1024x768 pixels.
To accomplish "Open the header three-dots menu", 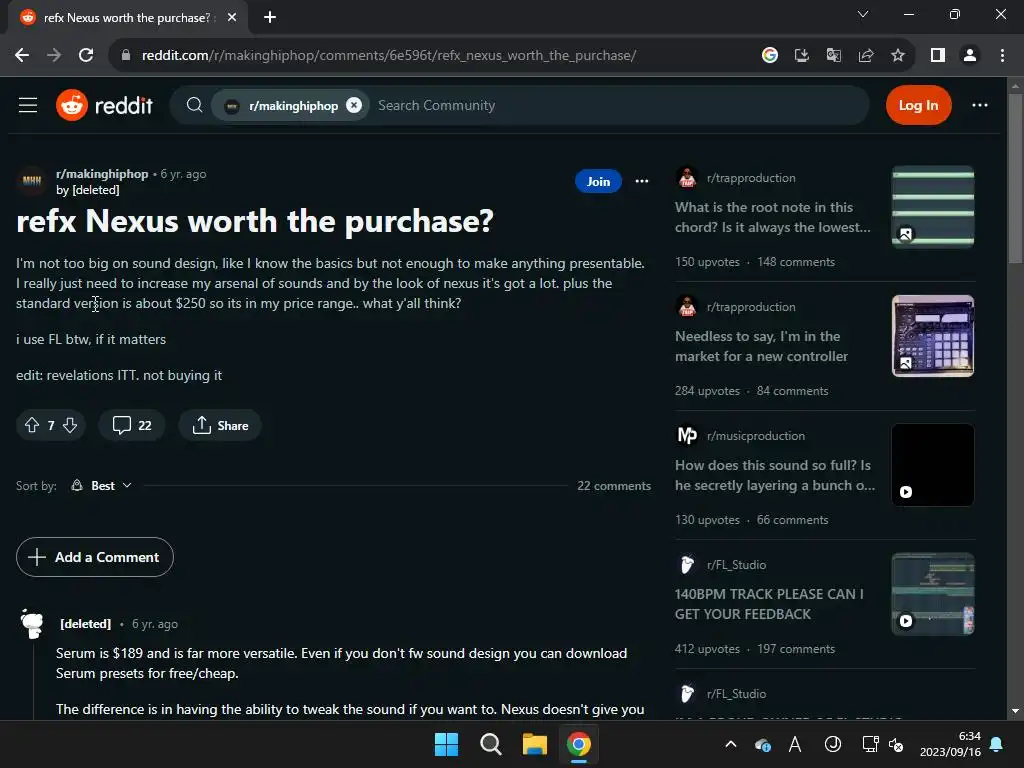I will (980, 105).
